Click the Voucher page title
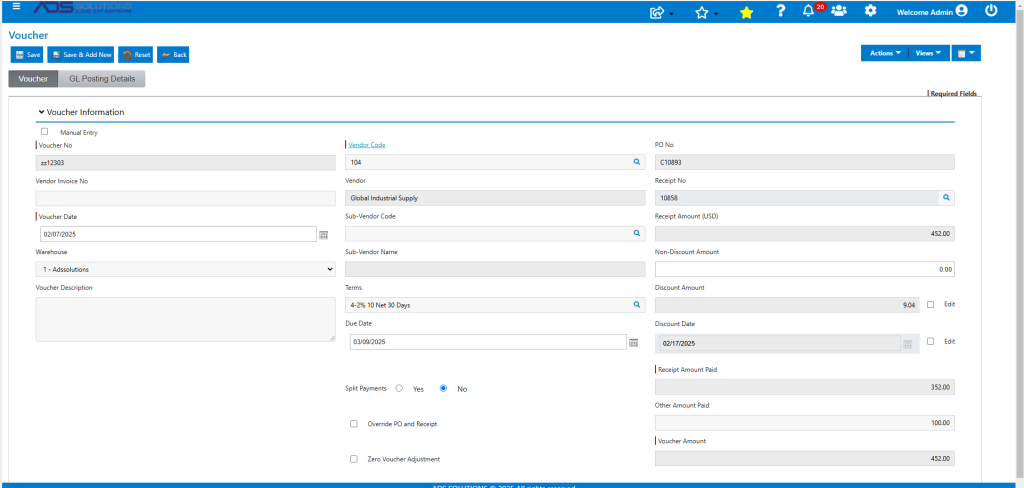The width and height of the screenshot is (1024, 488). click(x=29, y=35)
